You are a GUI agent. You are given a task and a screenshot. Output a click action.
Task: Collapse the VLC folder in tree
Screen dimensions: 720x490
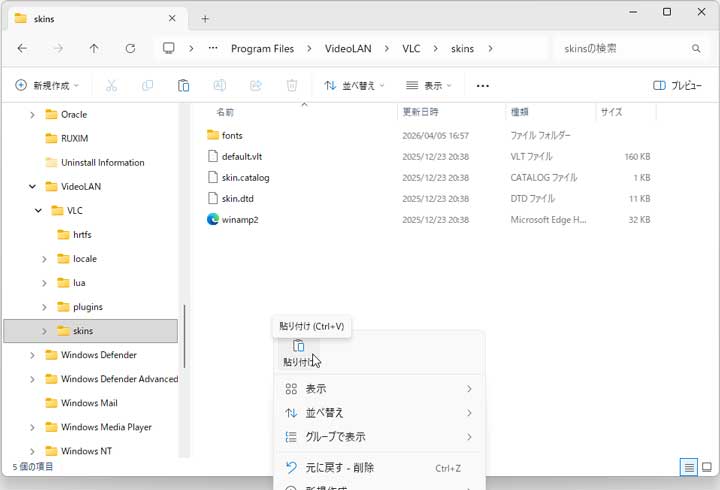coord(38,210)
